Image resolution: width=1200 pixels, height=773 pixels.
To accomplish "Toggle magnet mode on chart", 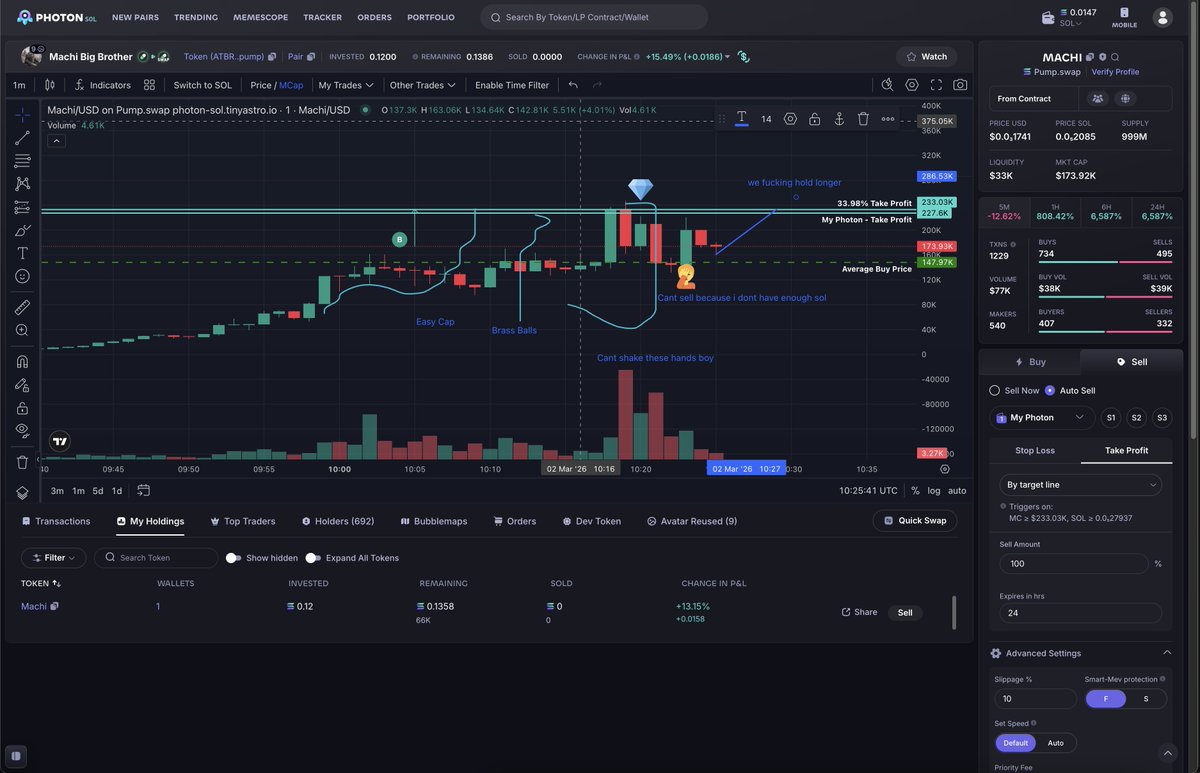I will [x=22, y=361].
